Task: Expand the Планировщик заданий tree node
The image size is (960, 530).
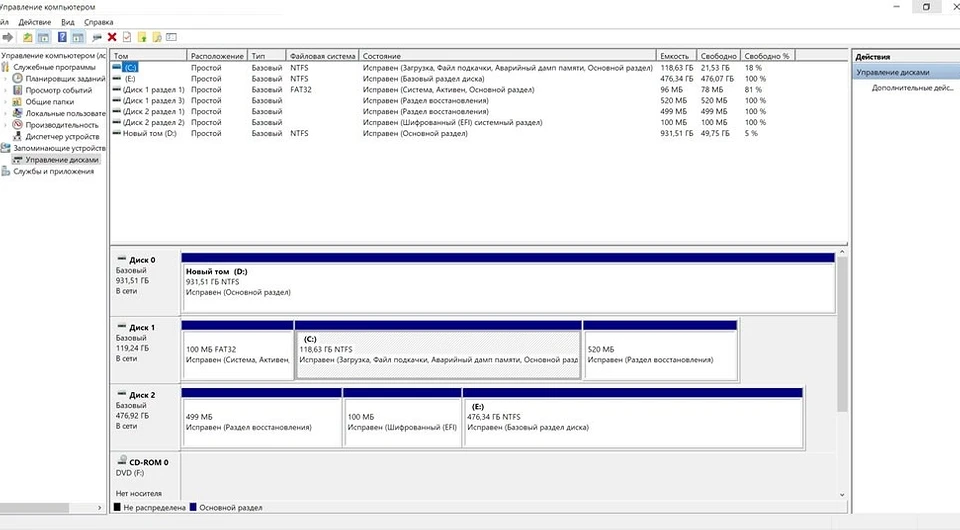Action: tap(6, 78)
